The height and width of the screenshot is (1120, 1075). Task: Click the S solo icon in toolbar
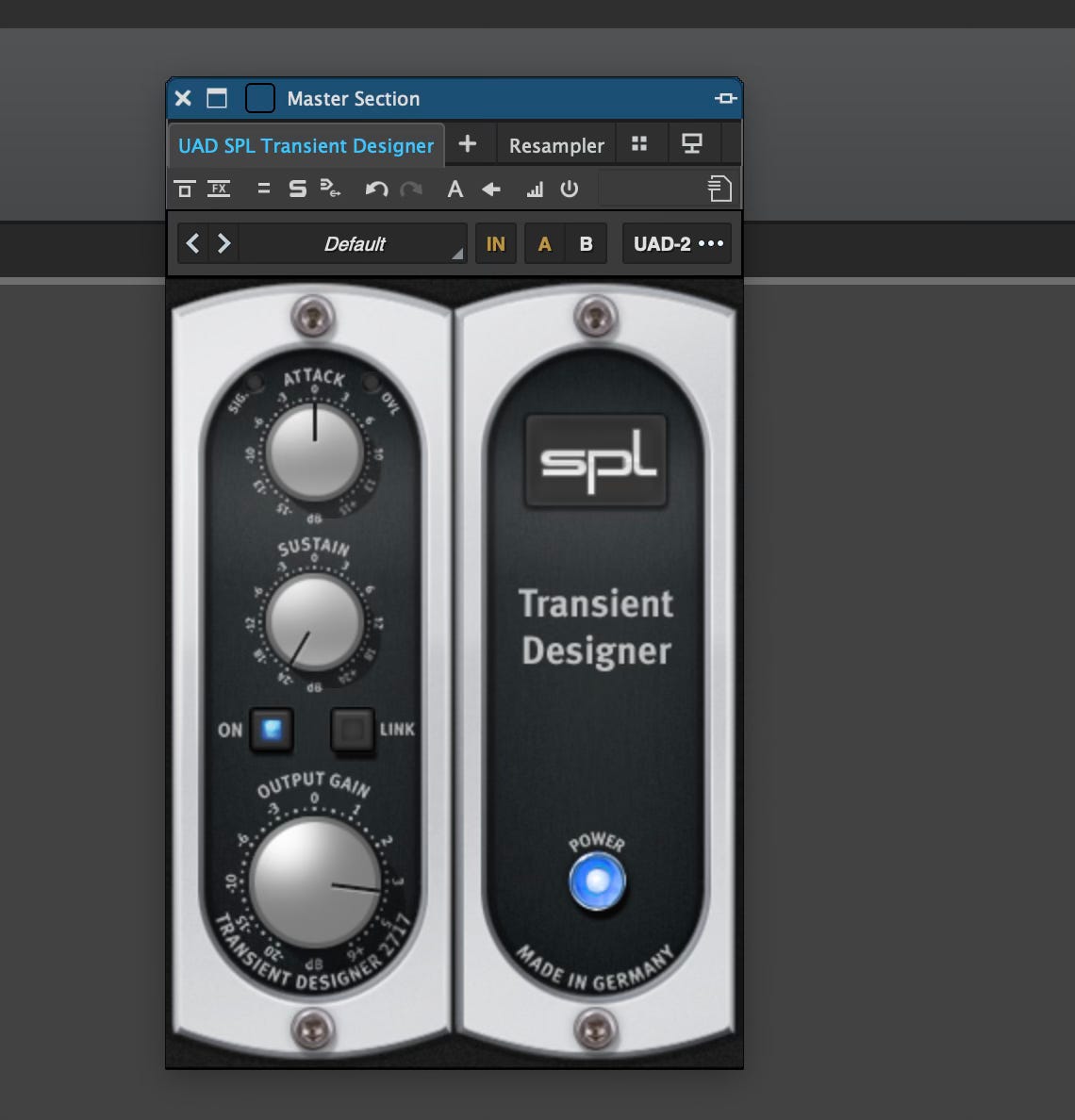[x=297, y=189]
